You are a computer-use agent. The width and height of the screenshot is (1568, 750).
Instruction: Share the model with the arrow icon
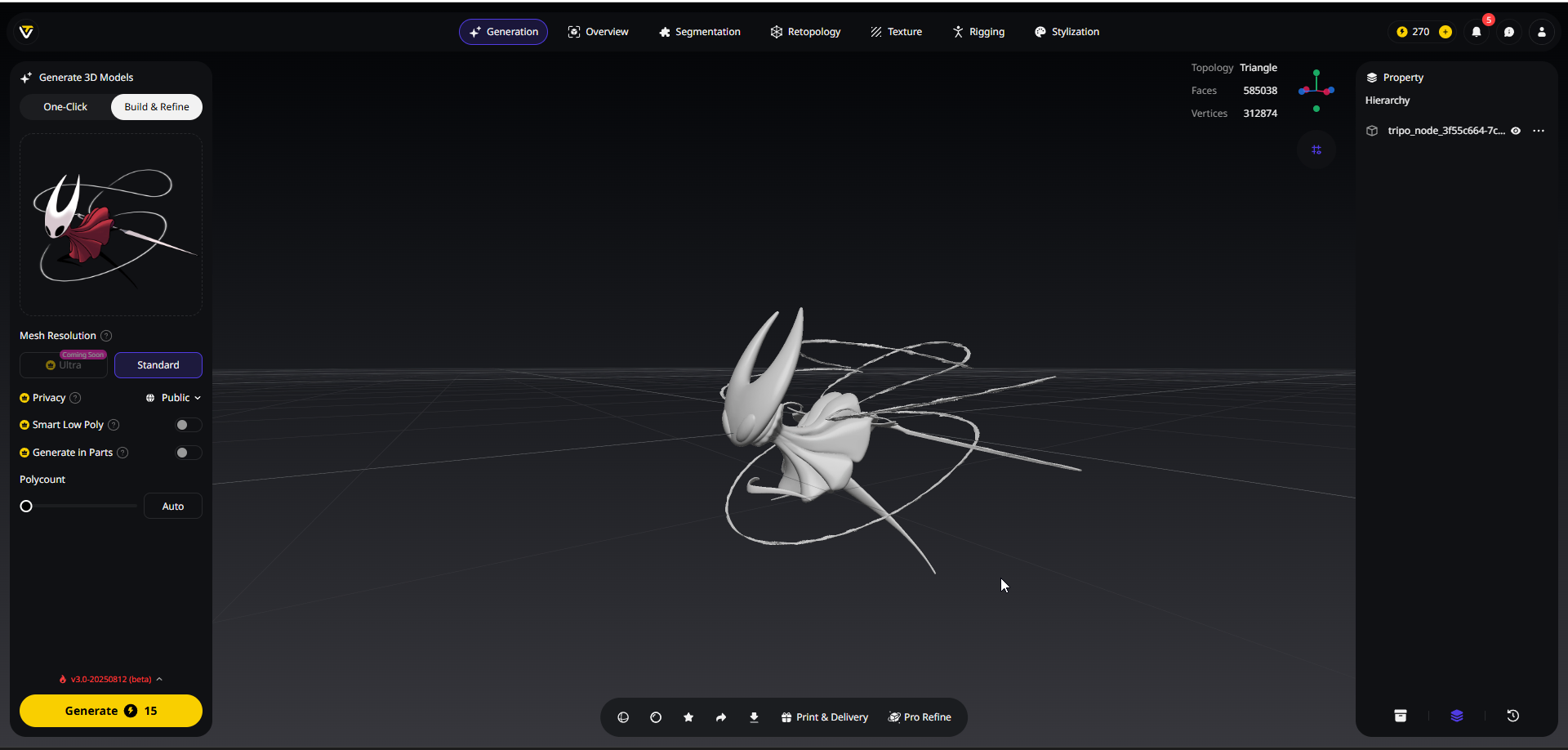click(x=721, y=717)
